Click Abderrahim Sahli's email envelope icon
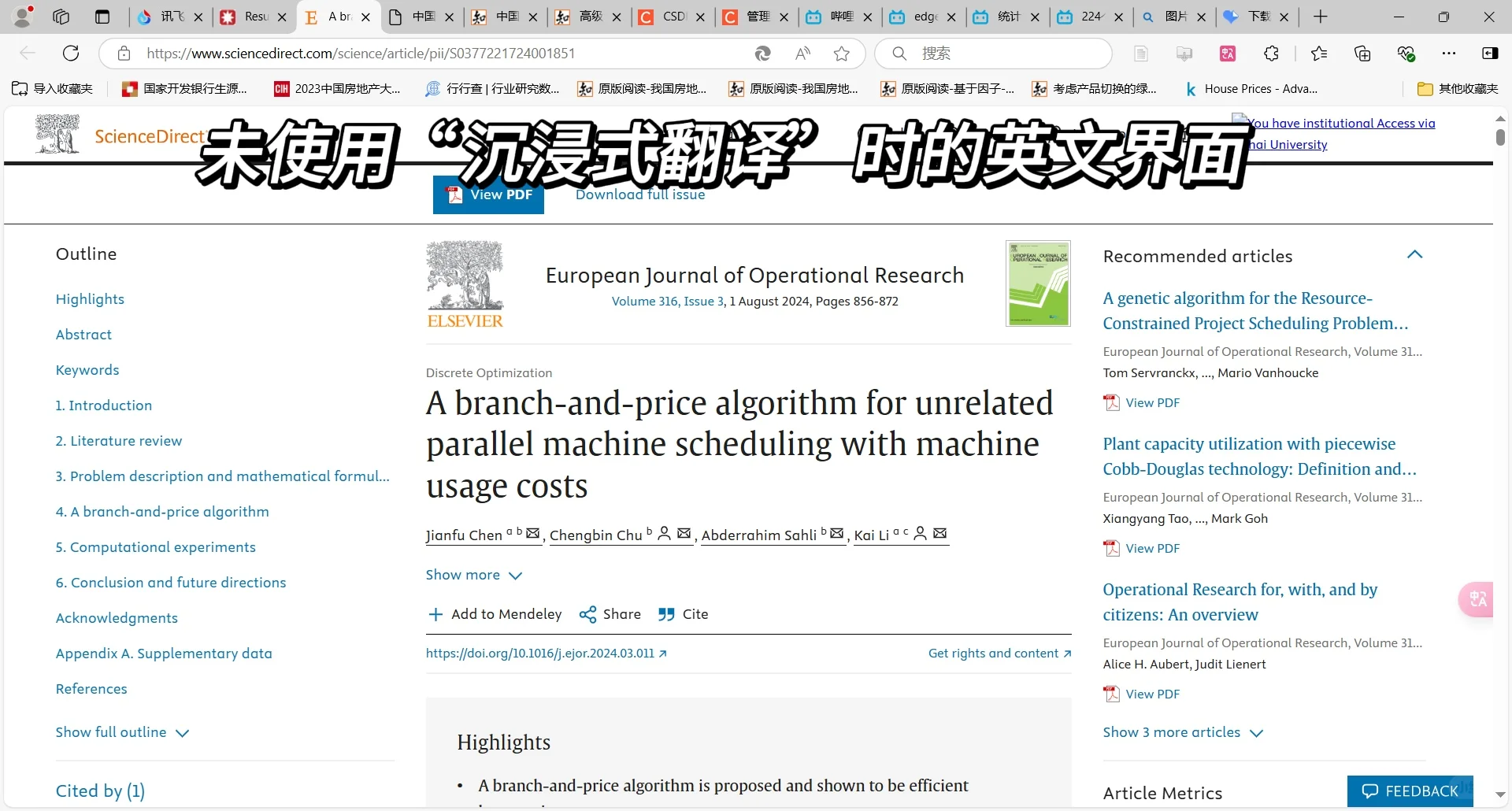 click(x=836, y=533)
